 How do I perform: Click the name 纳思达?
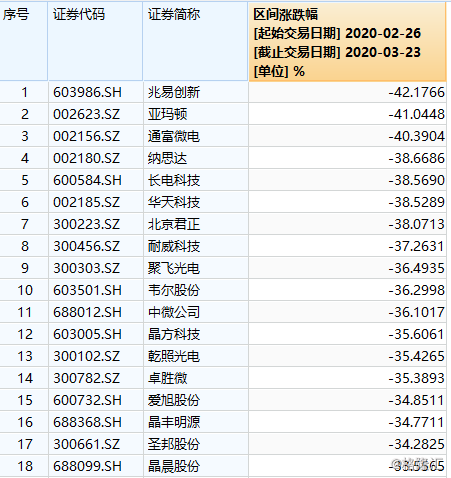(168, 158)
